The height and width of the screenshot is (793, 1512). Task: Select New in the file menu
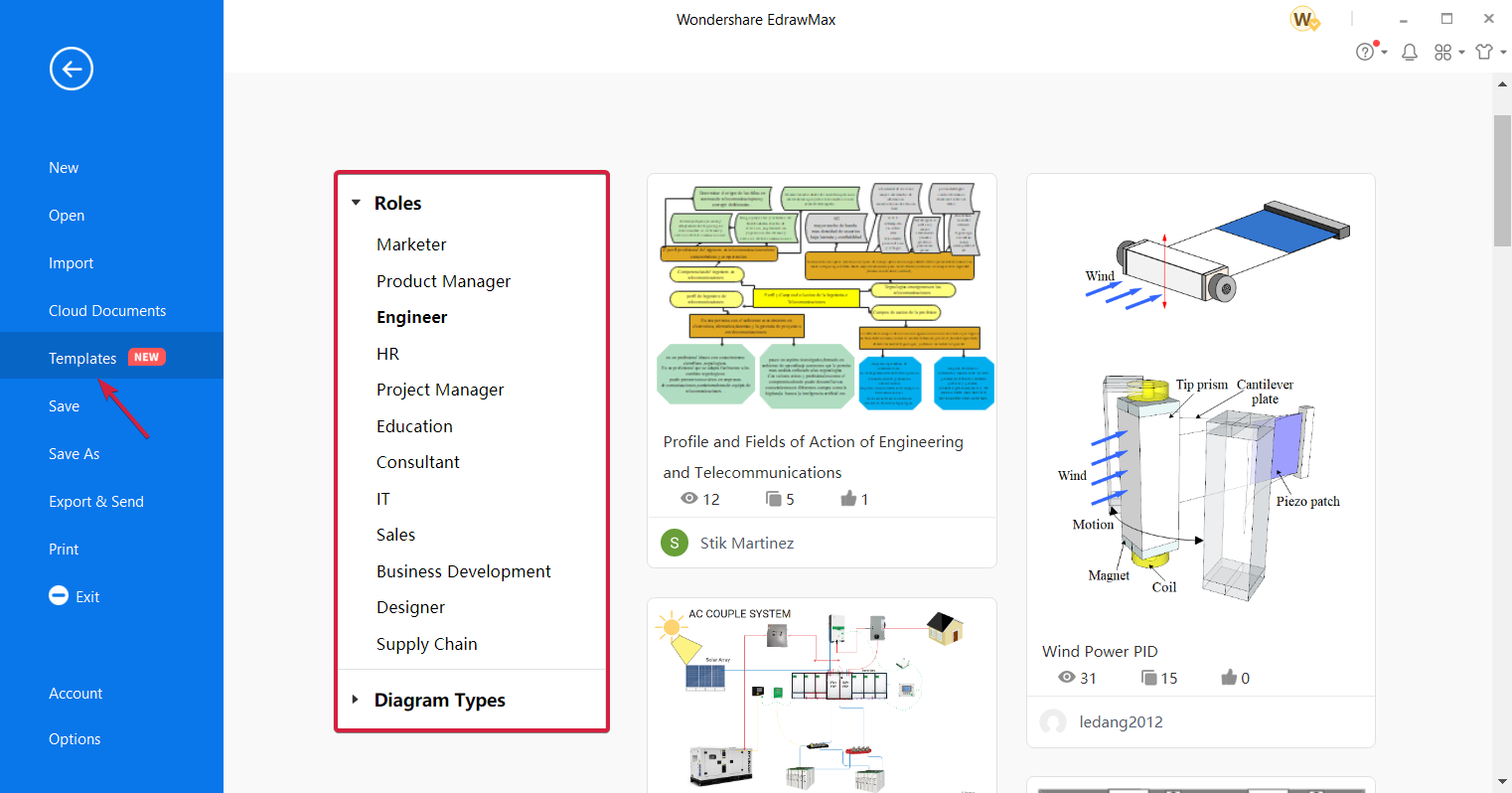[64, 167]
